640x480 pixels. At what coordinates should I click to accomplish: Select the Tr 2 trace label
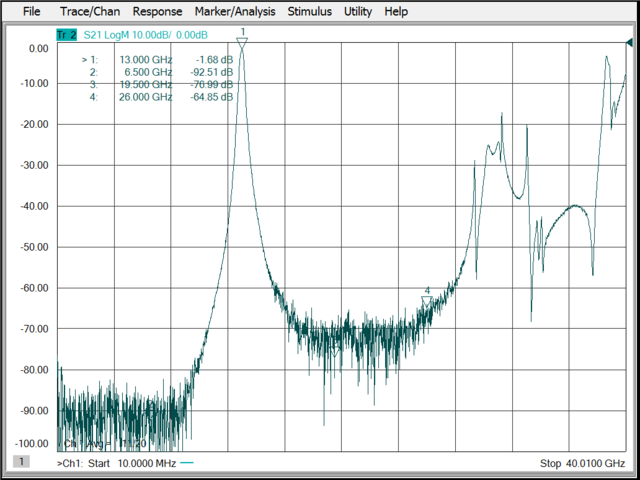[67, 35]
